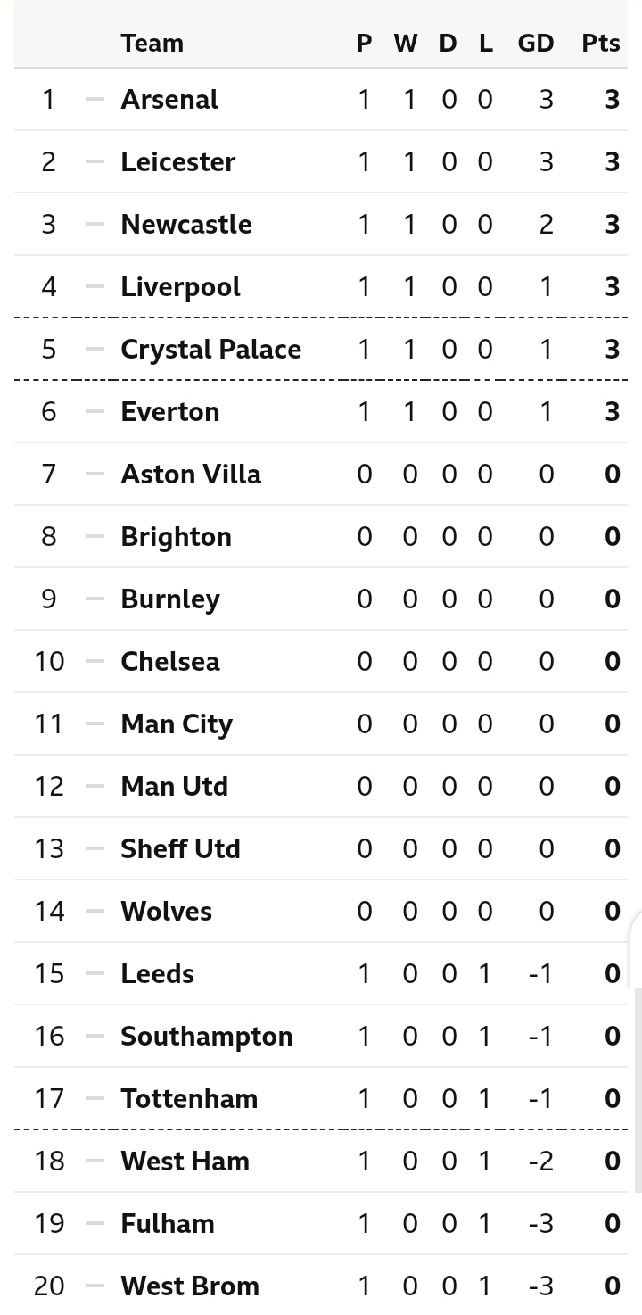Click the GD column header

(x=536, y=43)
